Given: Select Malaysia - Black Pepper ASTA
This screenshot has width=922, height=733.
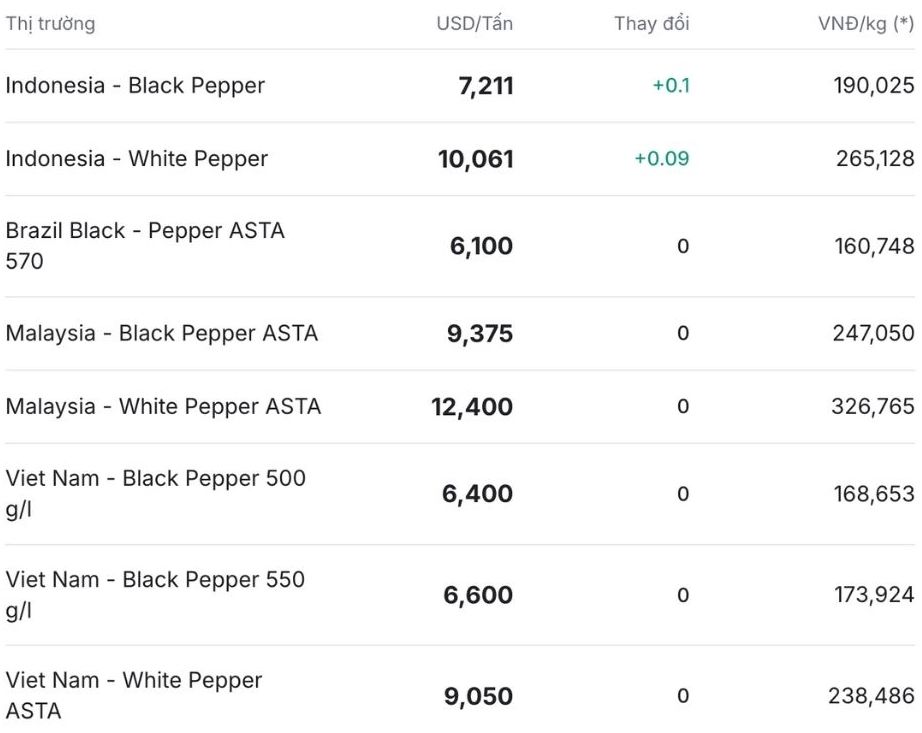Looking at the screenshot, I should point(162,333).
